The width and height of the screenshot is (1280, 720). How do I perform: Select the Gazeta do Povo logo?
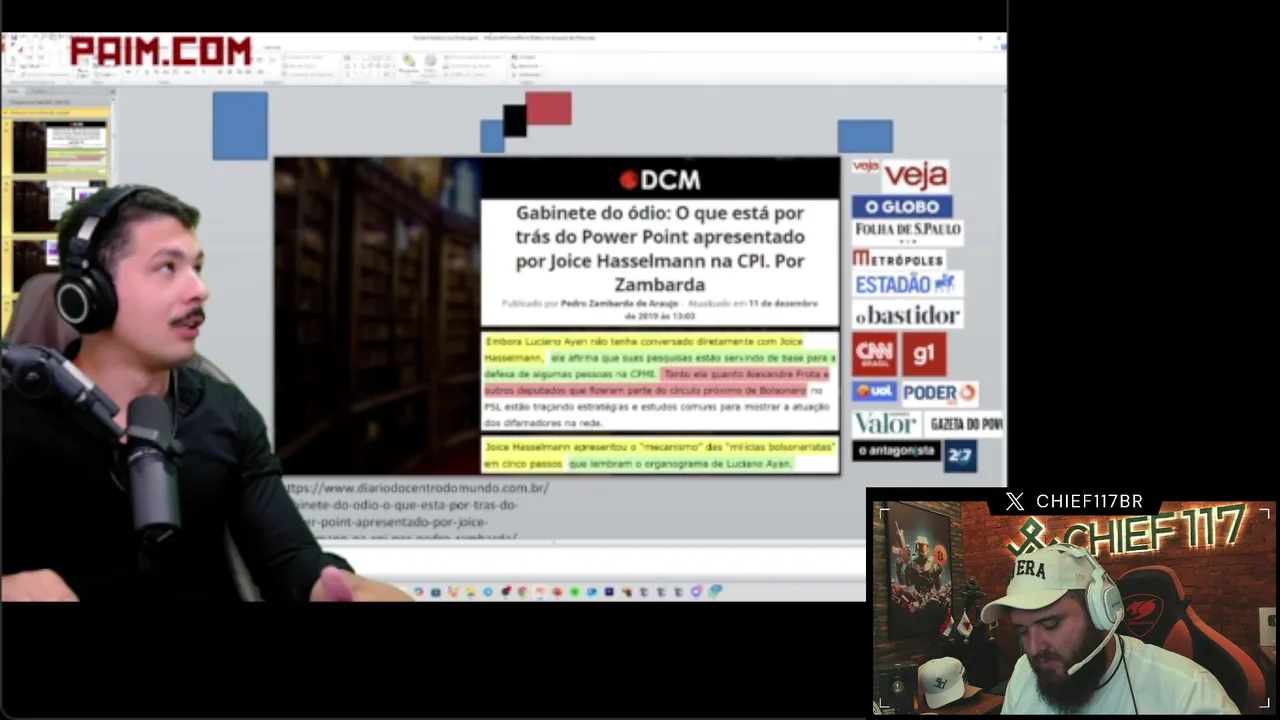click(x=965, y=424)
